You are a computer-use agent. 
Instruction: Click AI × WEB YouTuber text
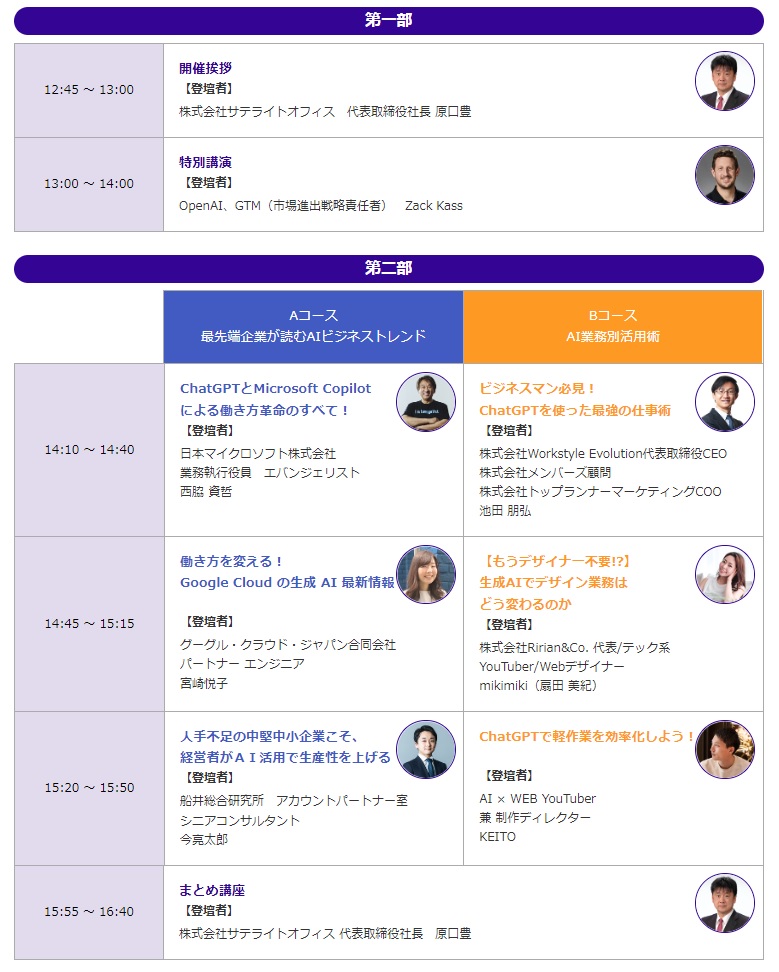[x=537, y=798]
